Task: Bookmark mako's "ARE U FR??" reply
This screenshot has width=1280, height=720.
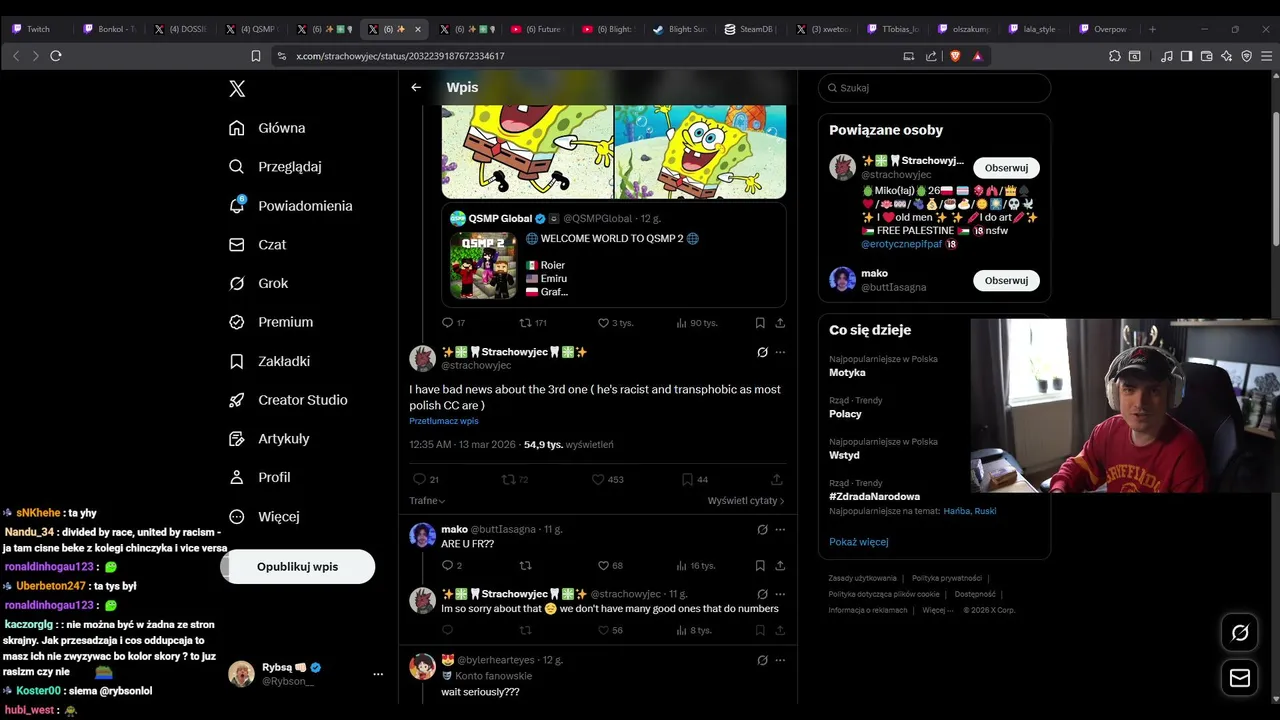Action: [x=760, y=566]
